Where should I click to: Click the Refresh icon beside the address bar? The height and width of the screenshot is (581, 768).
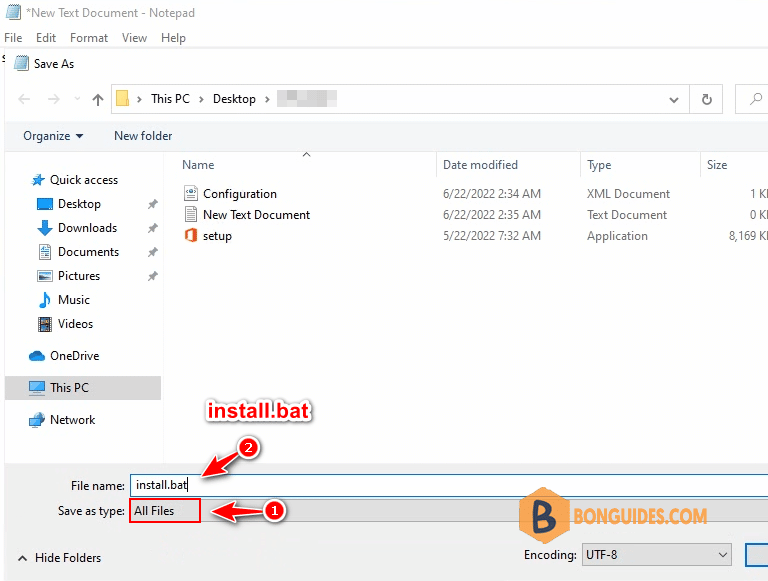tap(706, 99)
